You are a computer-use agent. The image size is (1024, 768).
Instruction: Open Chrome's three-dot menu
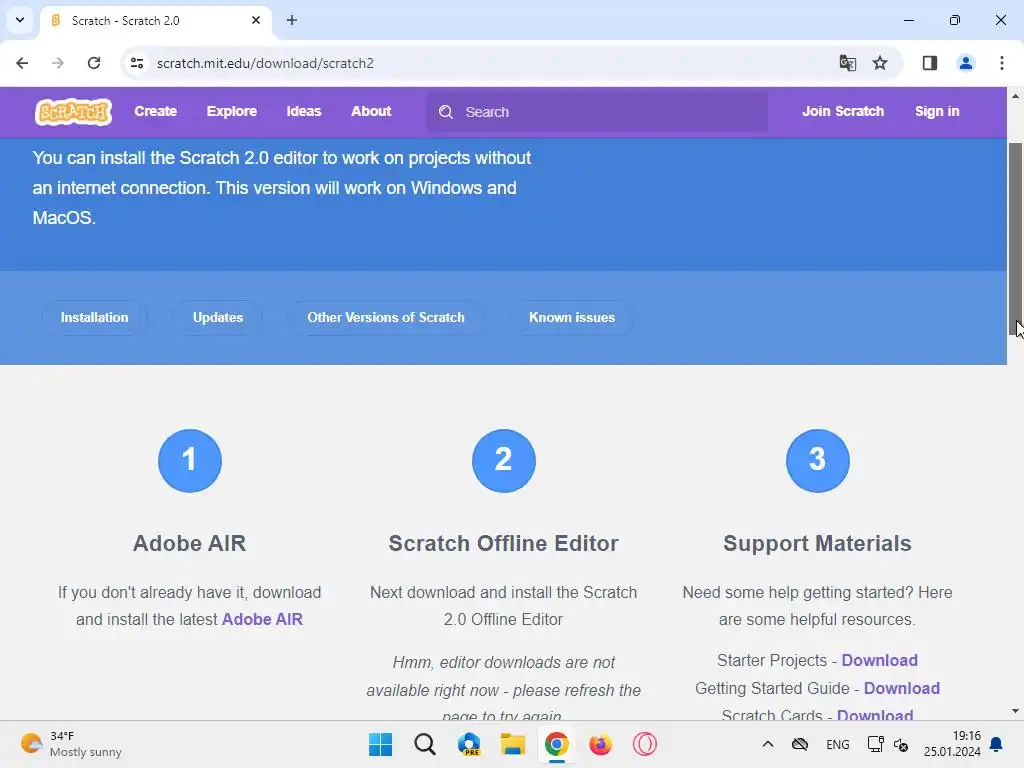(1002, 63)
